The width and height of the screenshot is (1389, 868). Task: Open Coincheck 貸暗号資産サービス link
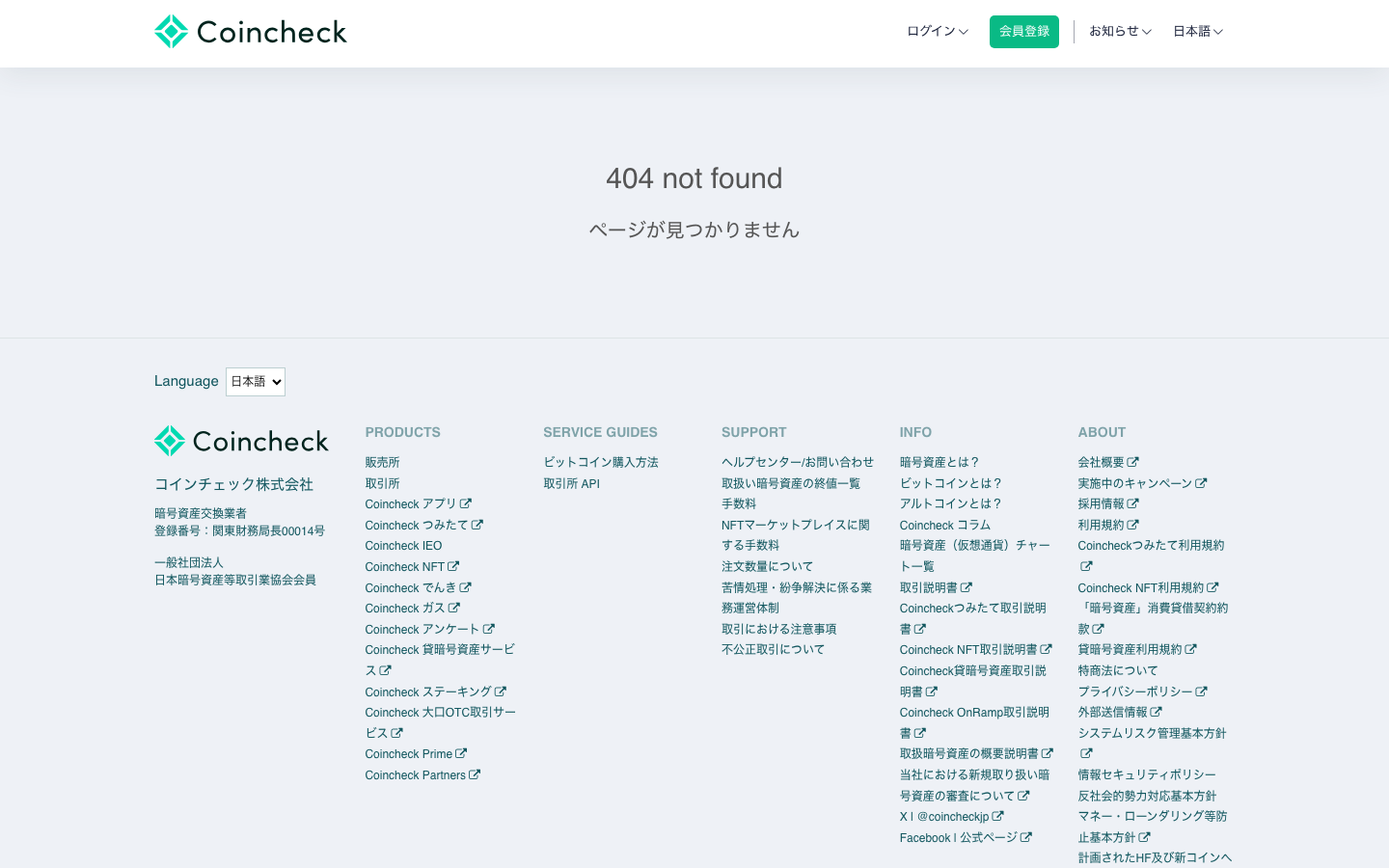coord(440,661)
